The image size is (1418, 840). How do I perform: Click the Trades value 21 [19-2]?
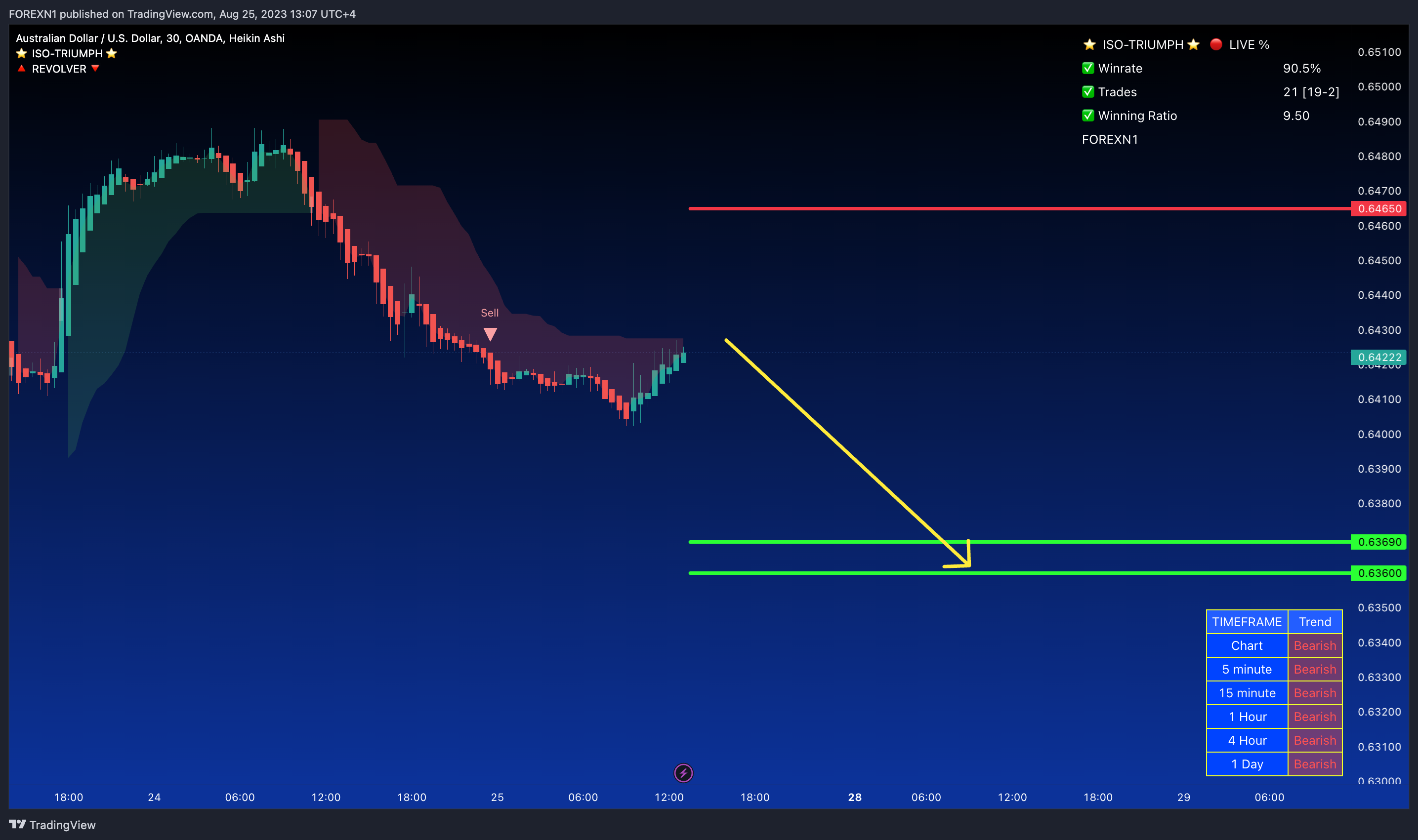tap(1311, 92)
